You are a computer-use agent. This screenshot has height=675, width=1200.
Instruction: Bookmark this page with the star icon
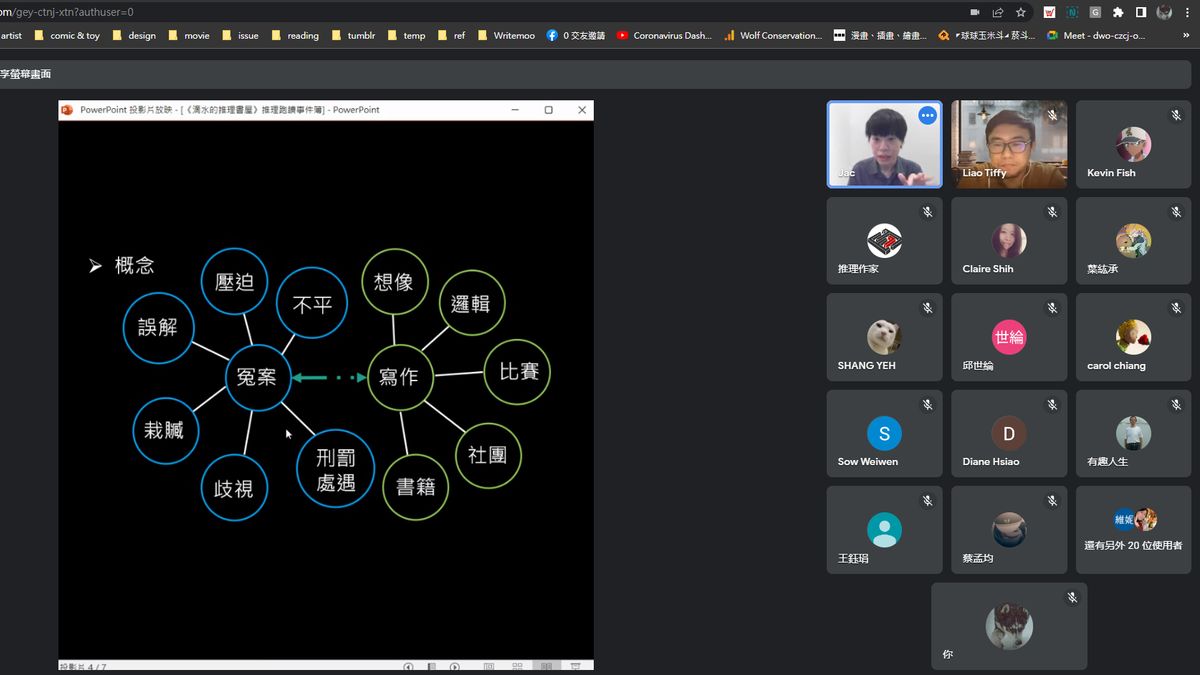click(1021, 12)
